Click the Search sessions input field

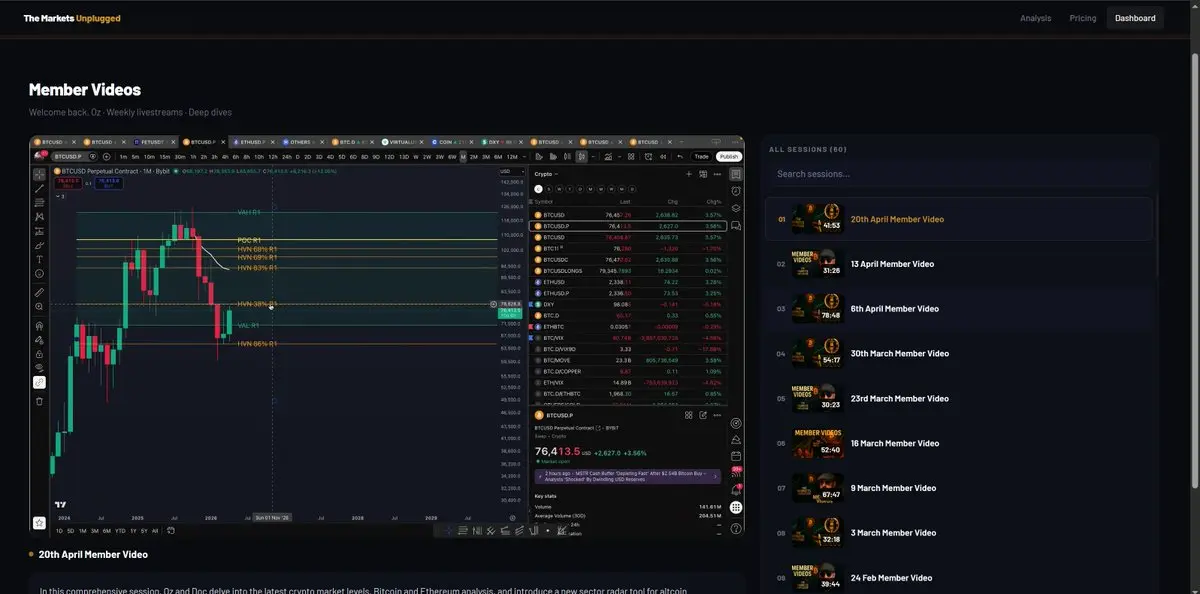958,174
